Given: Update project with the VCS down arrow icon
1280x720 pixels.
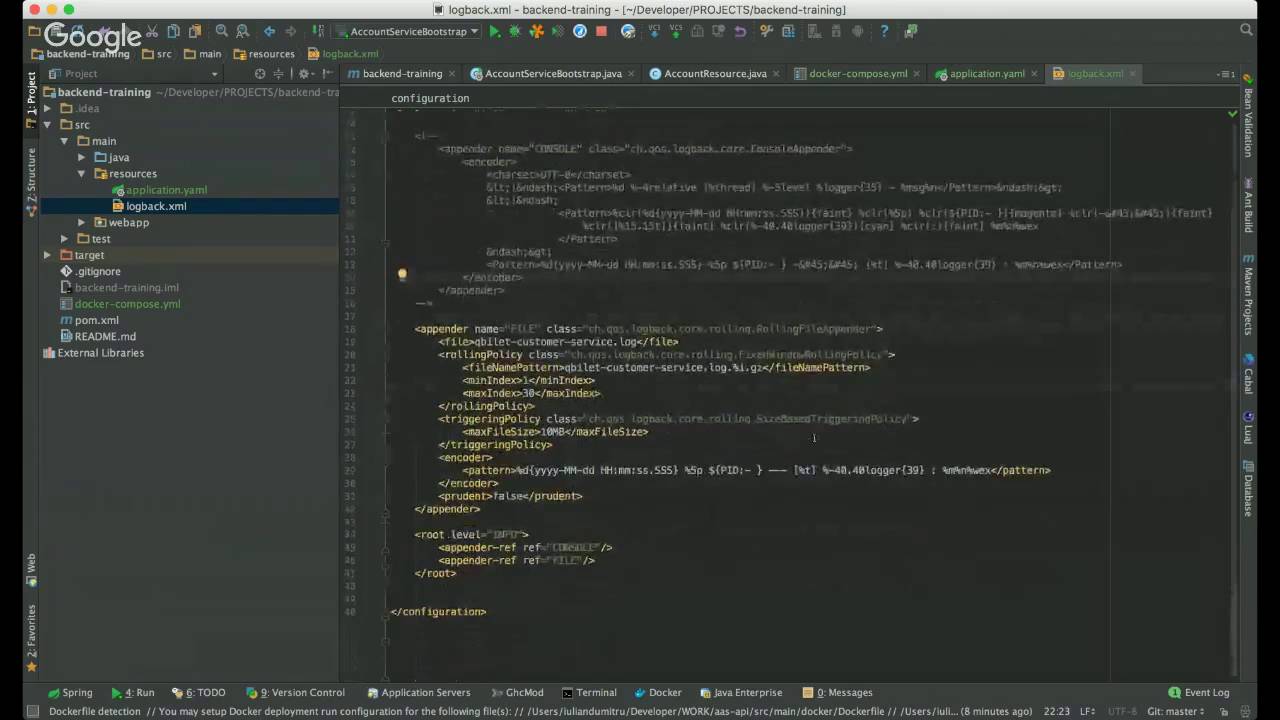Looking at the screenshot, I should [653, 31].
